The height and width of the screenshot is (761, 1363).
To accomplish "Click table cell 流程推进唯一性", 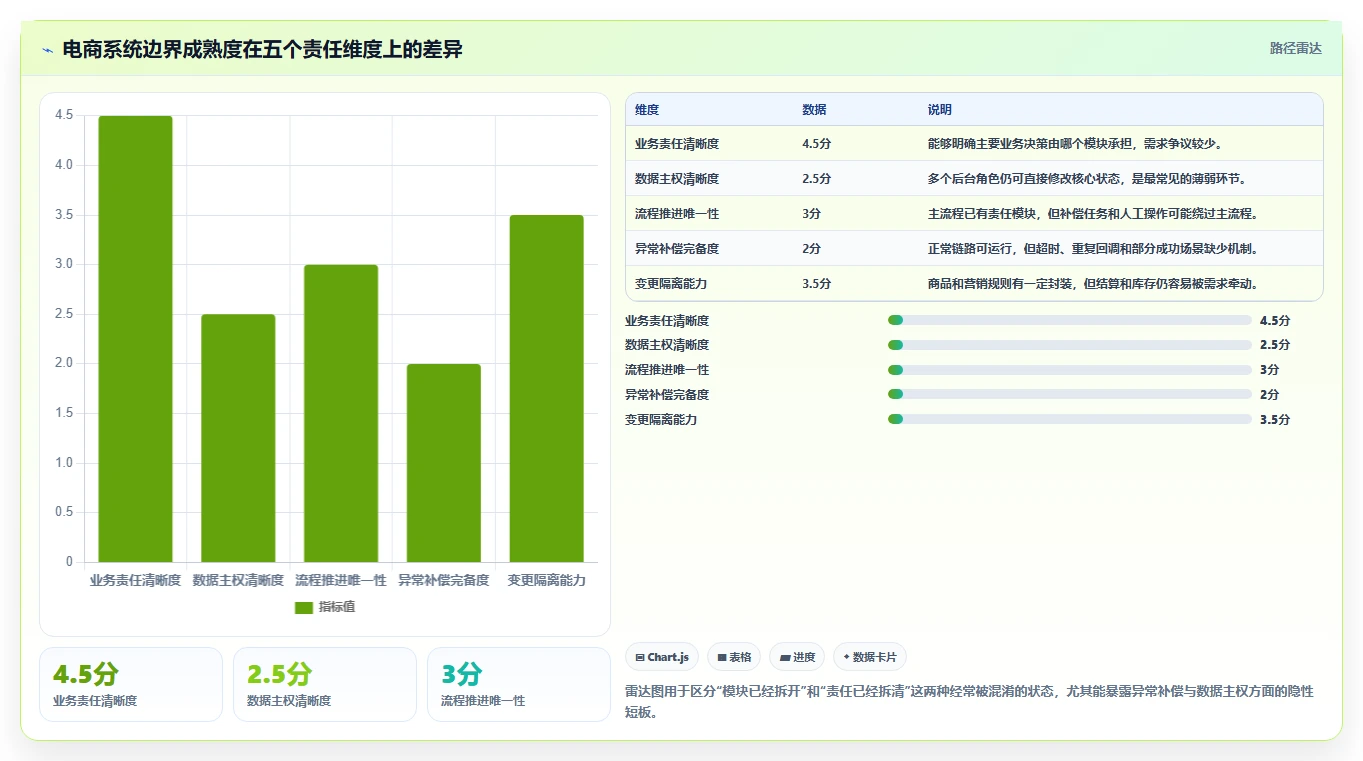I will [x=677, y=214].
